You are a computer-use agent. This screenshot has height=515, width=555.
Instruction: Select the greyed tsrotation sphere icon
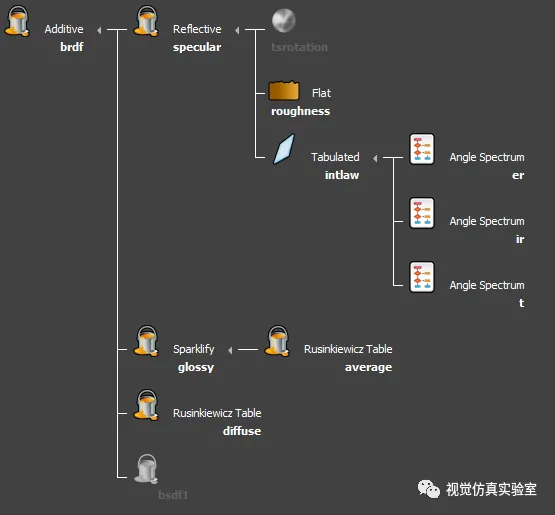click(x=284, y=21)
